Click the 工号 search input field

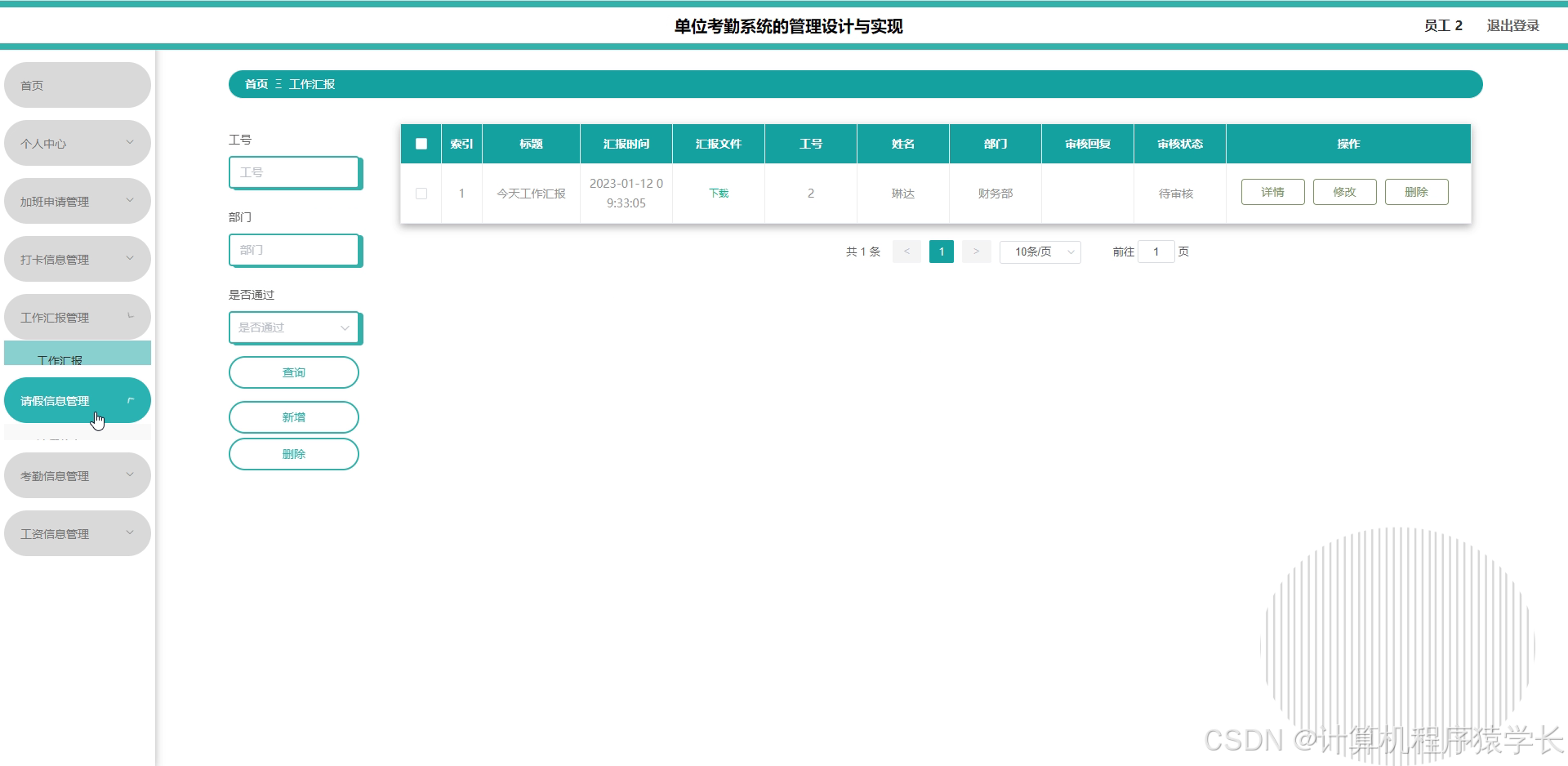(x=294, y=172)
